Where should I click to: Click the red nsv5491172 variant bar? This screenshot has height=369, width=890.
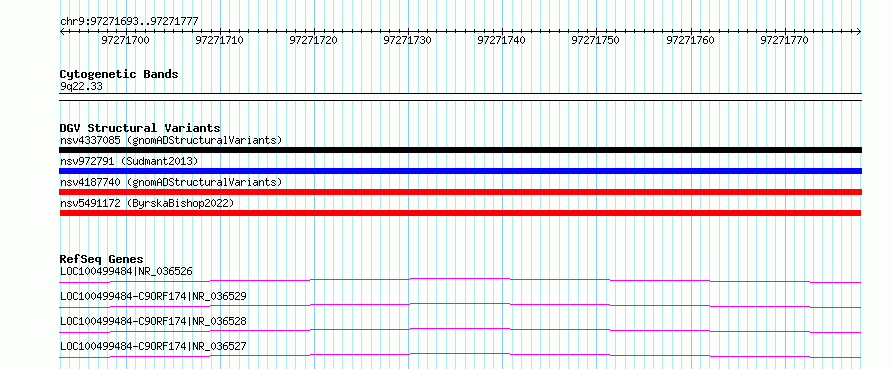[x=460, y=213]
